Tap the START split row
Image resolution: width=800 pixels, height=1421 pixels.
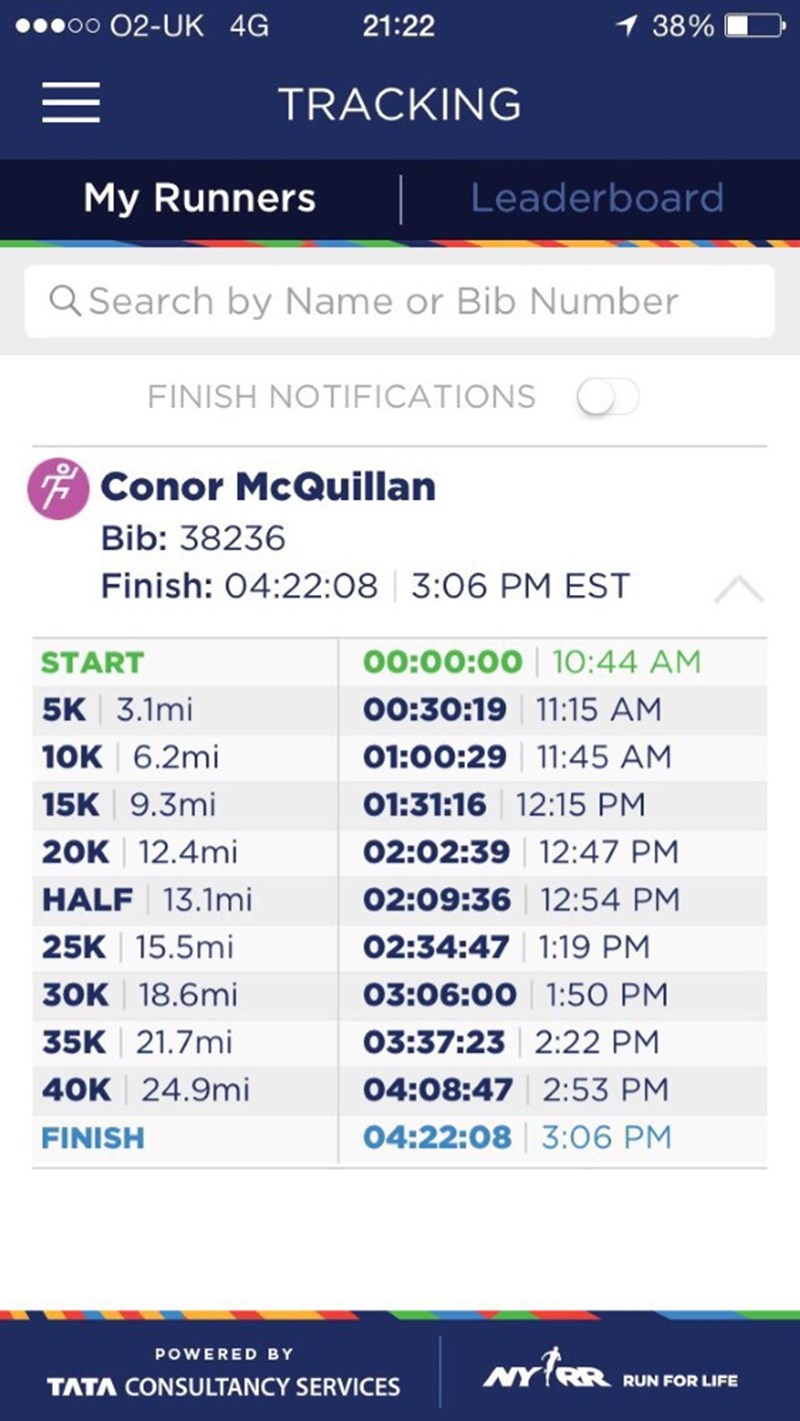(x=400, y=662)
